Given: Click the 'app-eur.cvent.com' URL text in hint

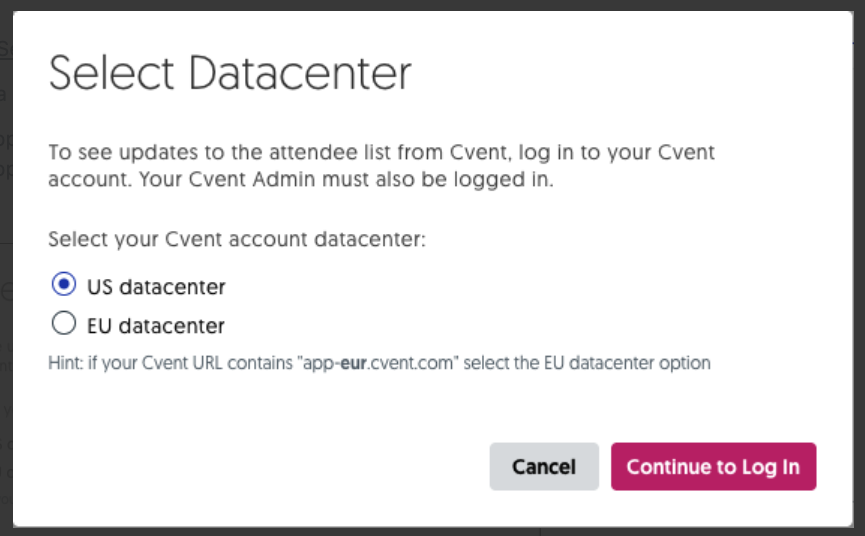Looking at the screenshot, I should pos(378,363).
